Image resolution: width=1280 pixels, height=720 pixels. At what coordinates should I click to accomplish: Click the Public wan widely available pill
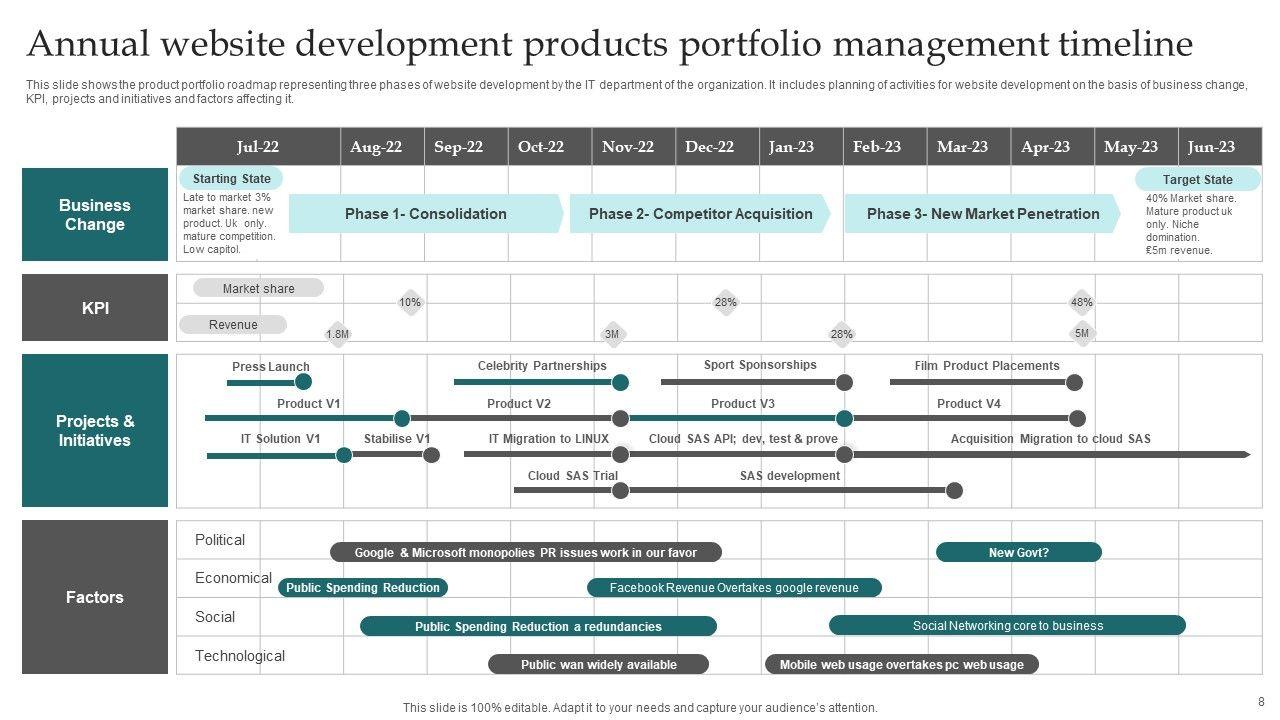(x=599, y=664)
